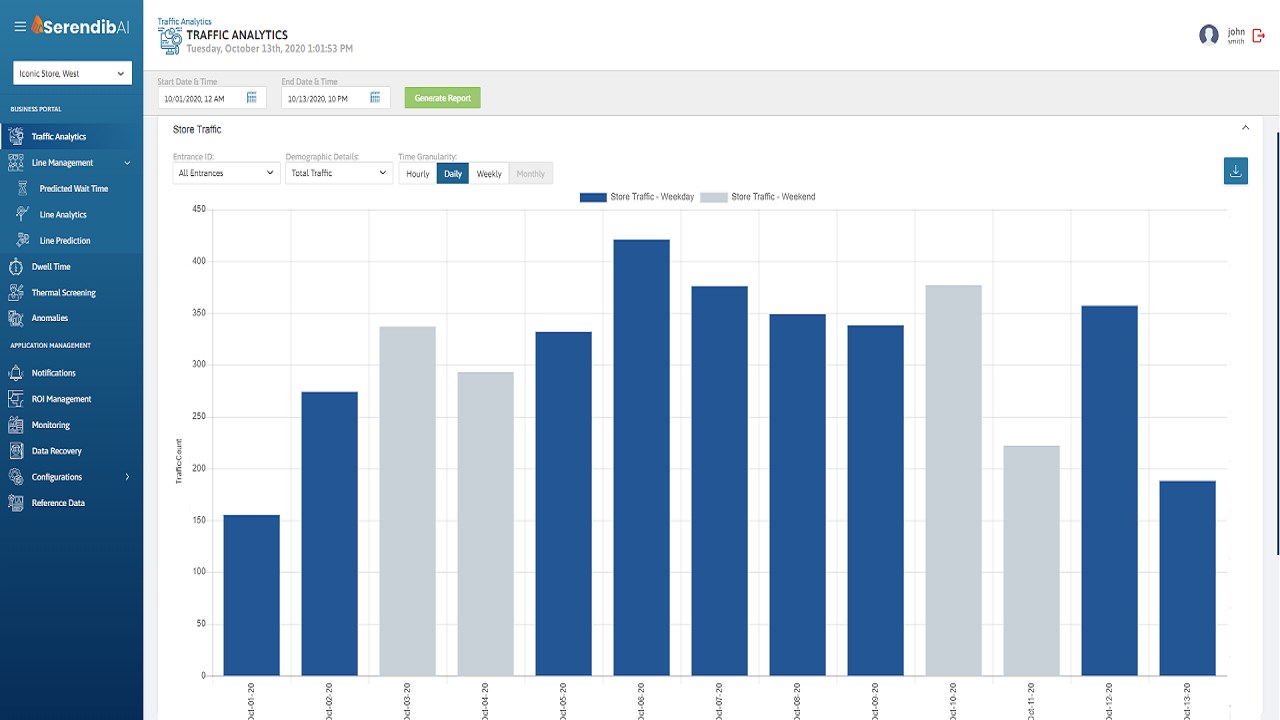The image size is (1280, 720).
Task: Open the Iconic Store, West dropdown
Action: pyautogui.click(x=72, y=73)
